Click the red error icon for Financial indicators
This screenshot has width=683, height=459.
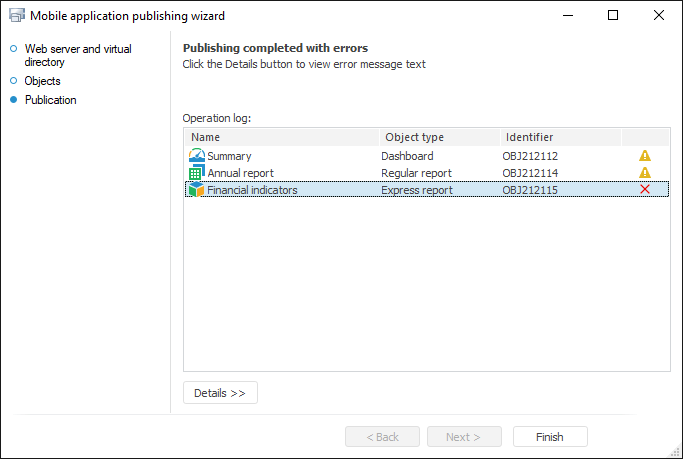[x=645, y=190]
